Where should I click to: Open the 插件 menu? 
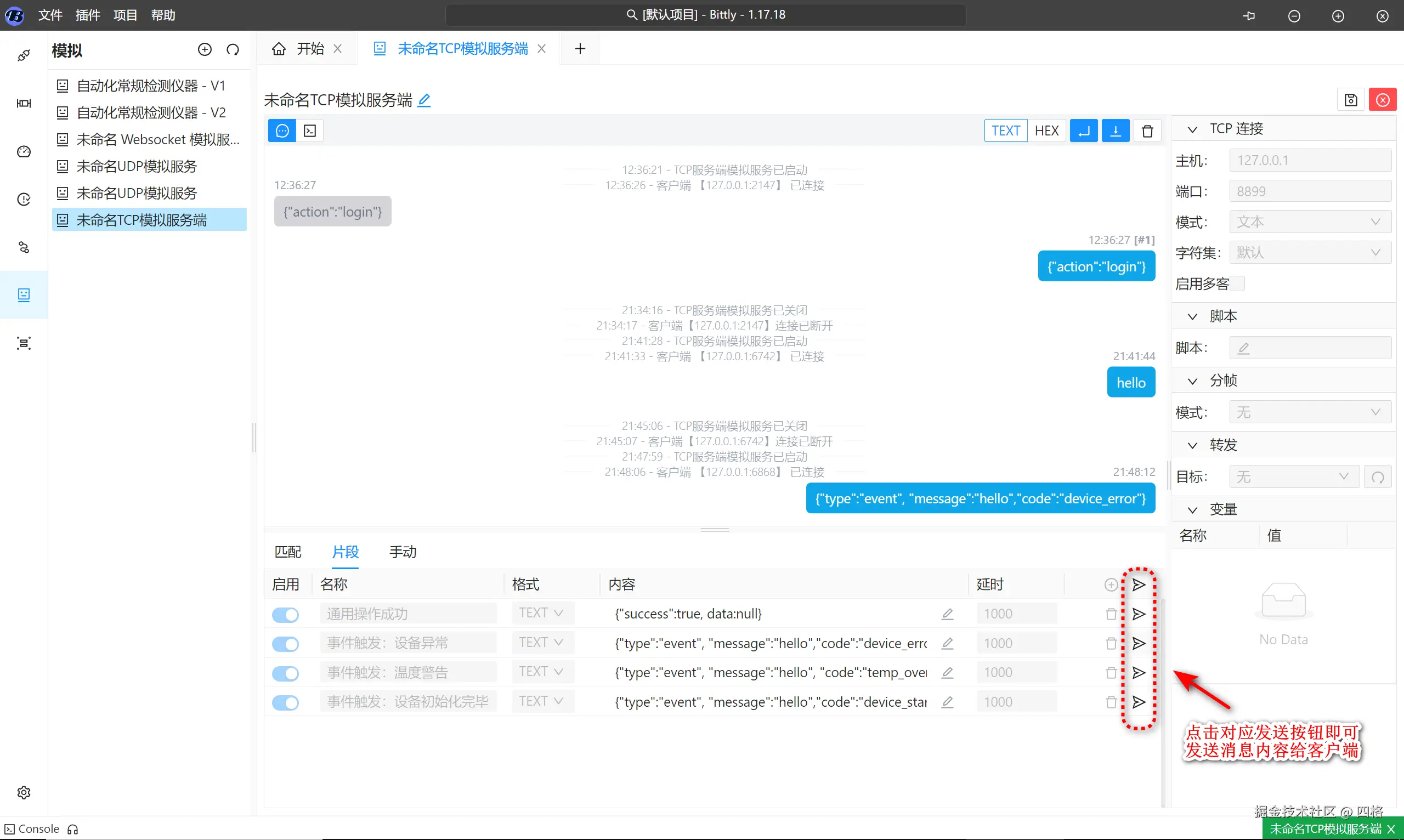tap(88, 15)
